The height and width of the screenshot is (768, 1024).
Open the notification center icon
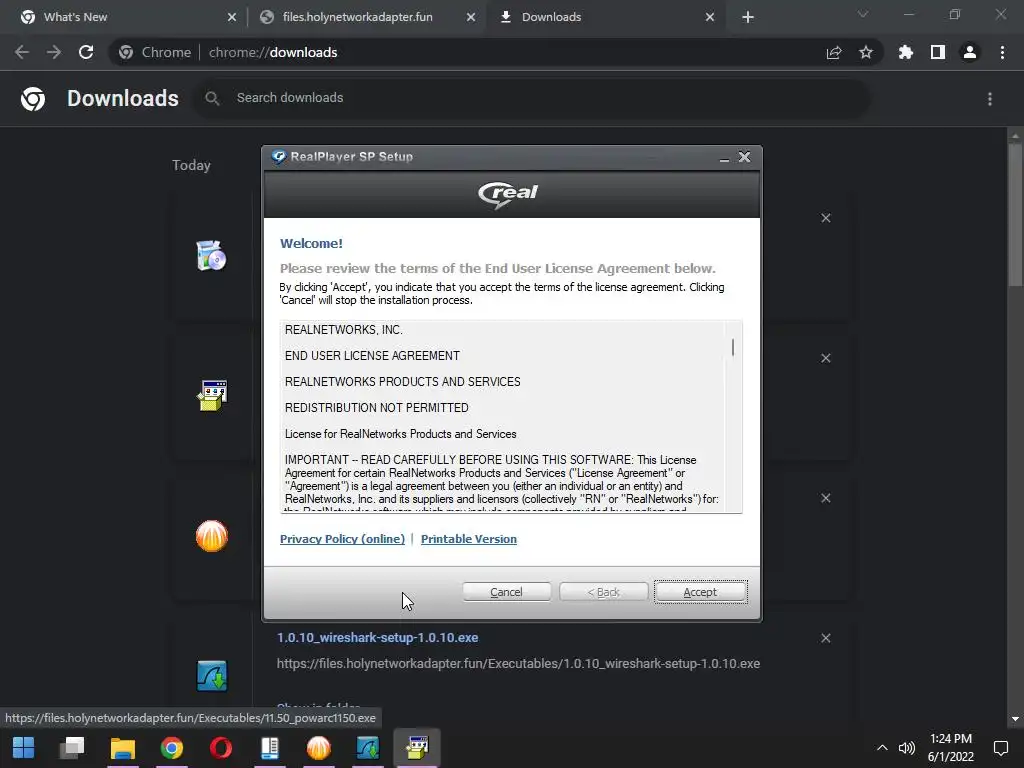pyautogui.click(x=1000, y=748)
